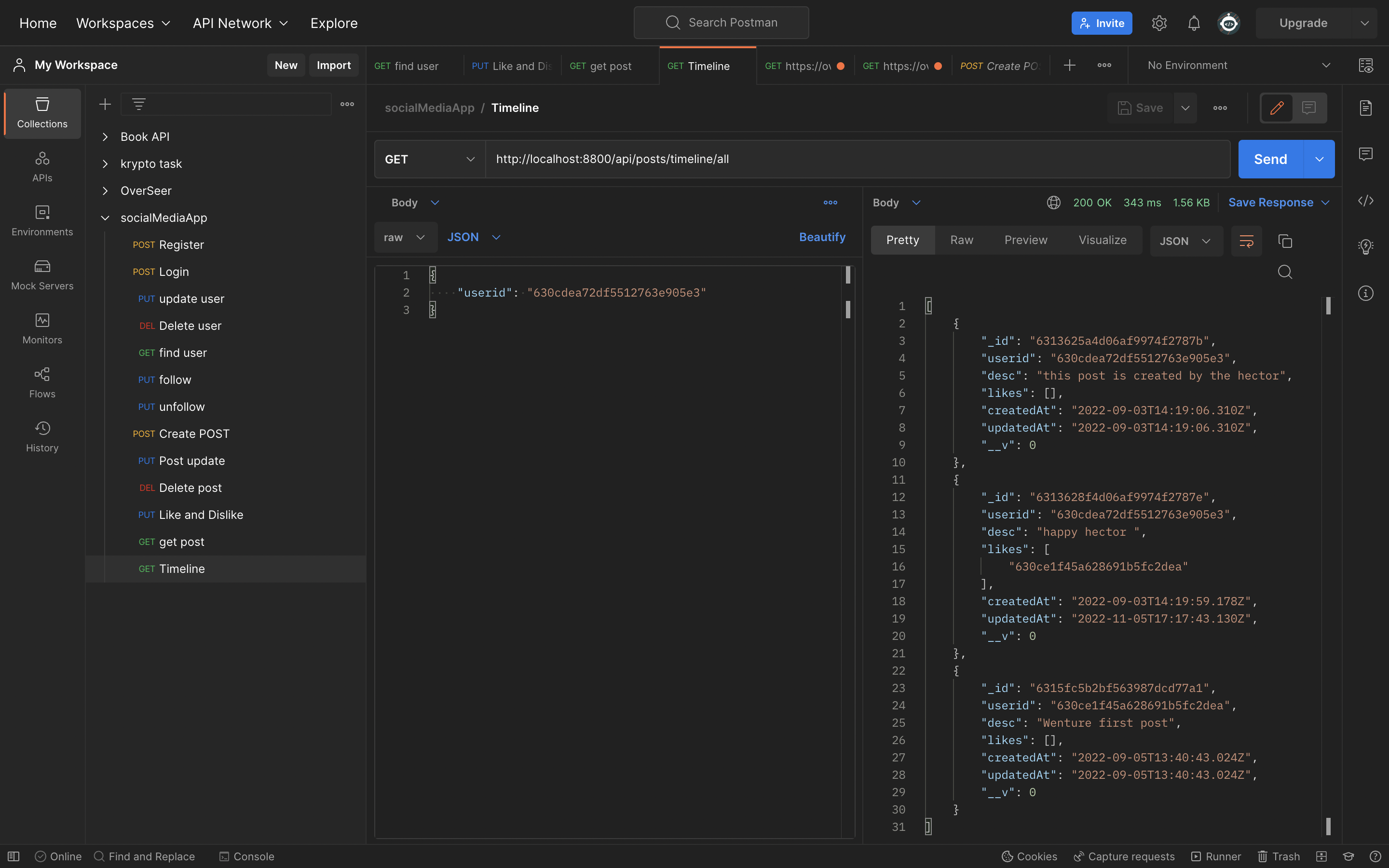
Task: Open the Monitors sidebar panel
Action: coord(42,329)
